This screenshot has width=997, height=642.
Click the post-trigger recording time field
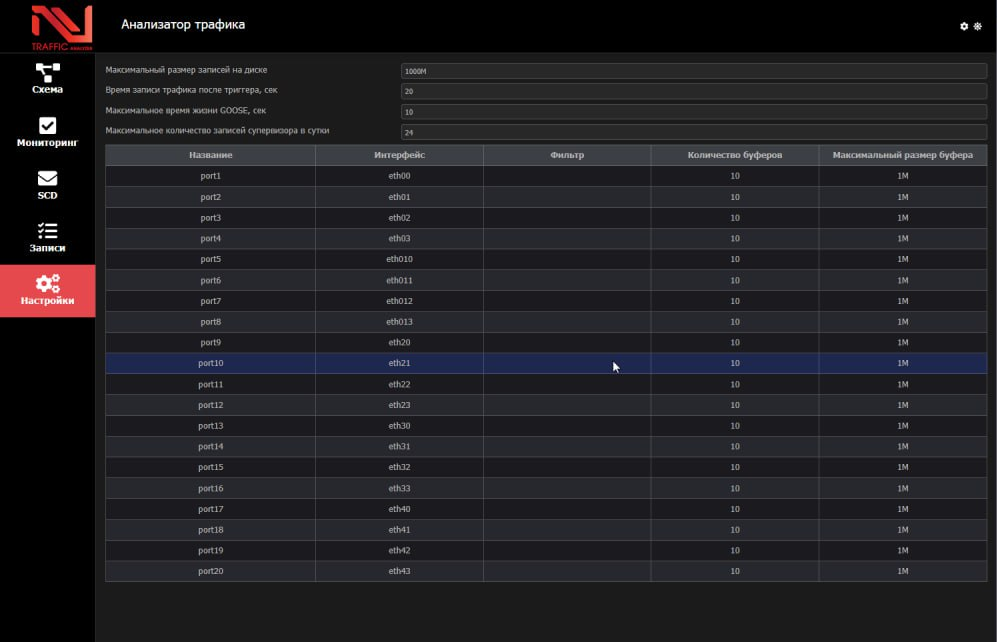coord(693,91)
